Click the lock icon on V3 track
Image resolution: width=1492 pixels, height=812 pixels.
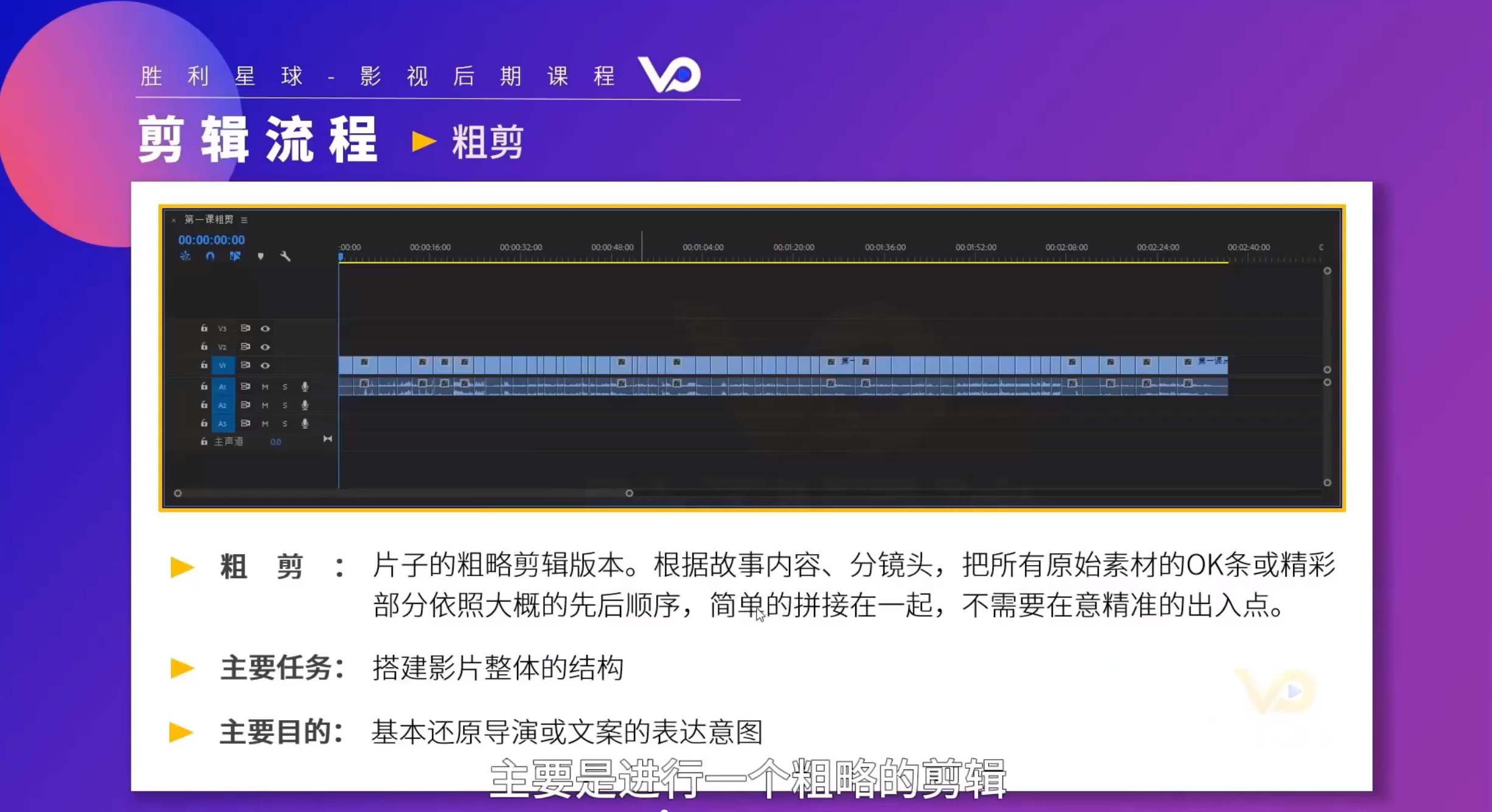[x=204, y=328]
